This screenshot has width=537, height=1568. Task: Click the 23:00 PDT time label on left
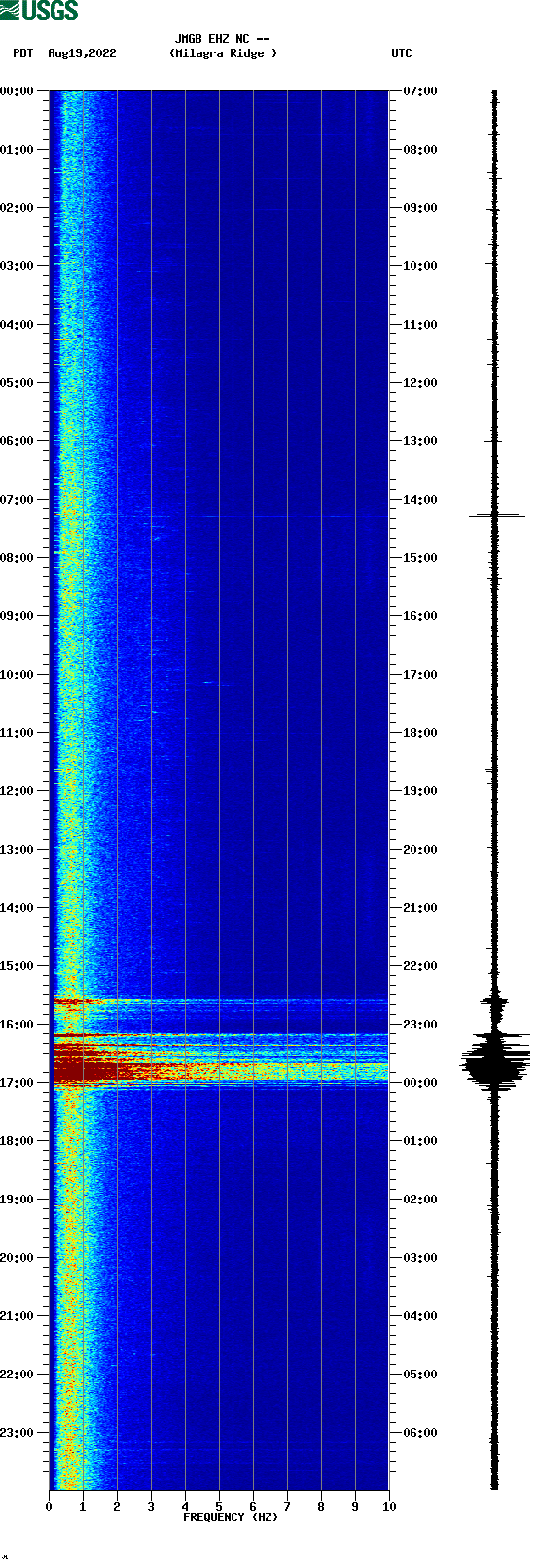pos(17,1433)
